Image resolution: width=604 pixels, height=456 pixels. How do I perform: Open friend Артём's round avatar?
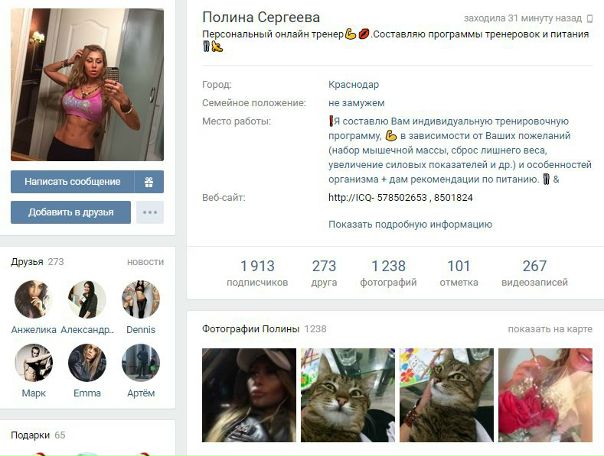tap(141, 363)
